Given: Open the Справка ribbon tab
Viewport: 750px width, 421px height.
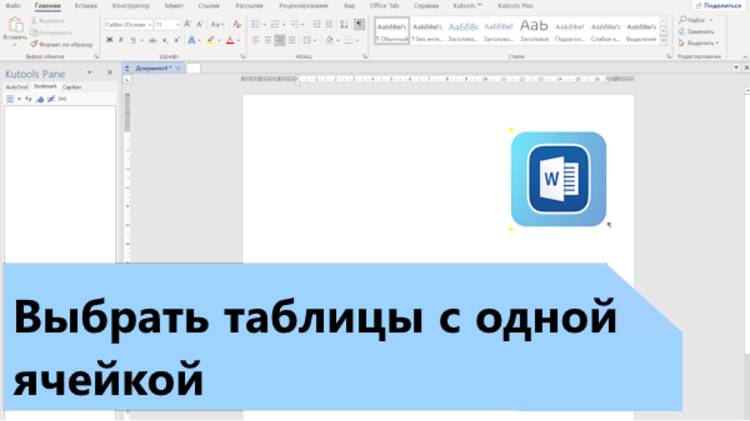Looking at the screenshot, I should coord(426,6).
